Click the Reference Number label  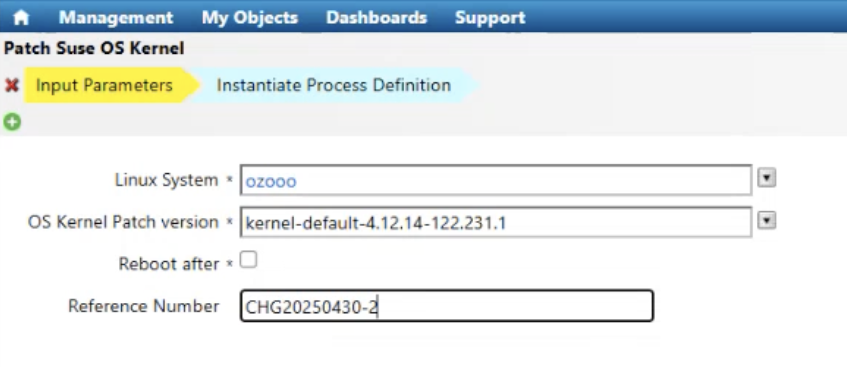(144, 306)
